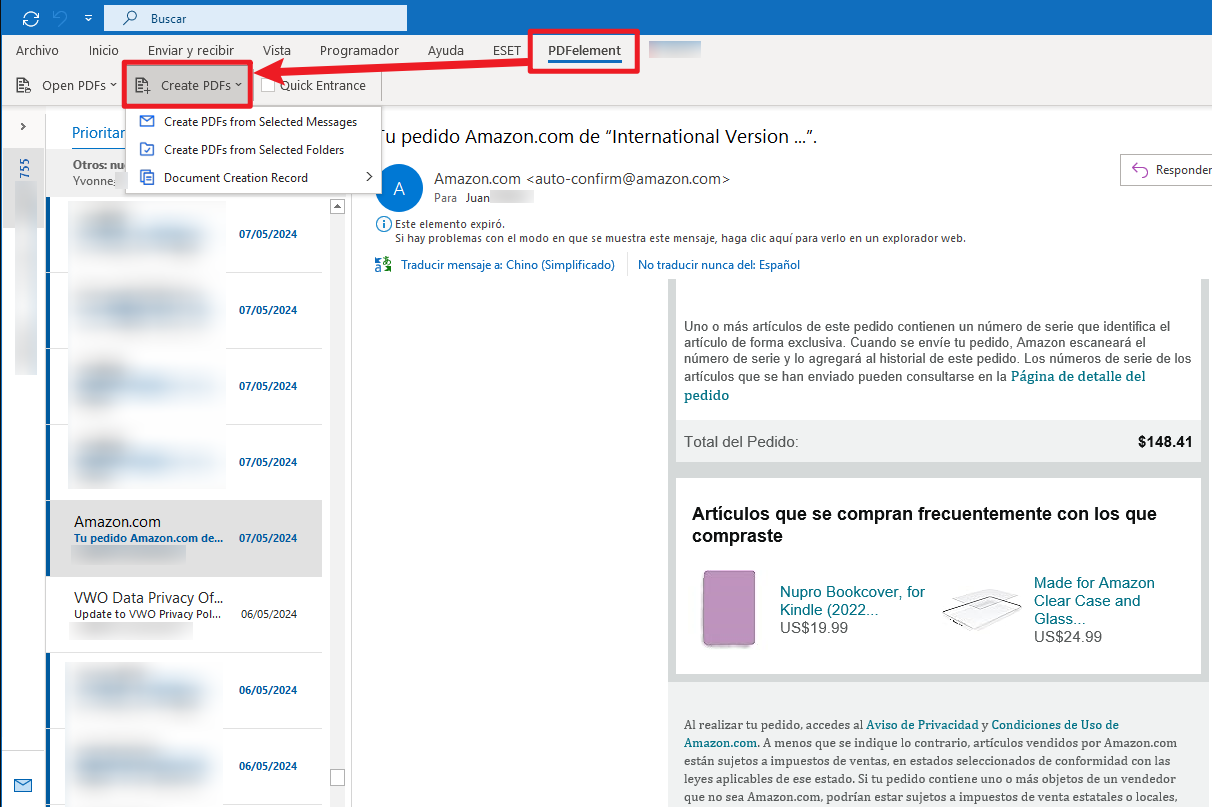Open the Enviar y recibir tab

(190, 50)
